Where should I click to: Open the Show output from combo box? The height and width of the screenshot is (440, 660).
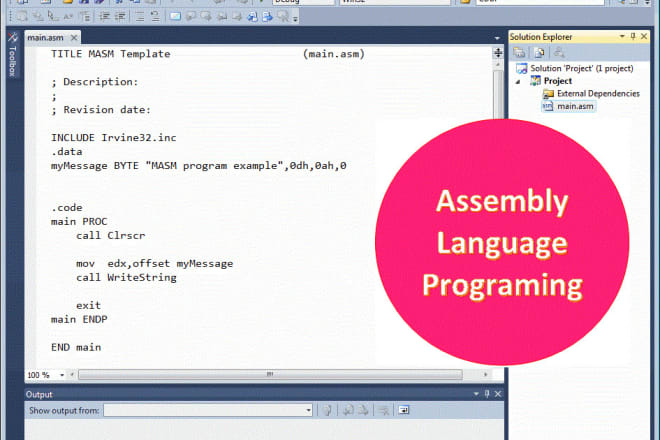click(208, 410)
